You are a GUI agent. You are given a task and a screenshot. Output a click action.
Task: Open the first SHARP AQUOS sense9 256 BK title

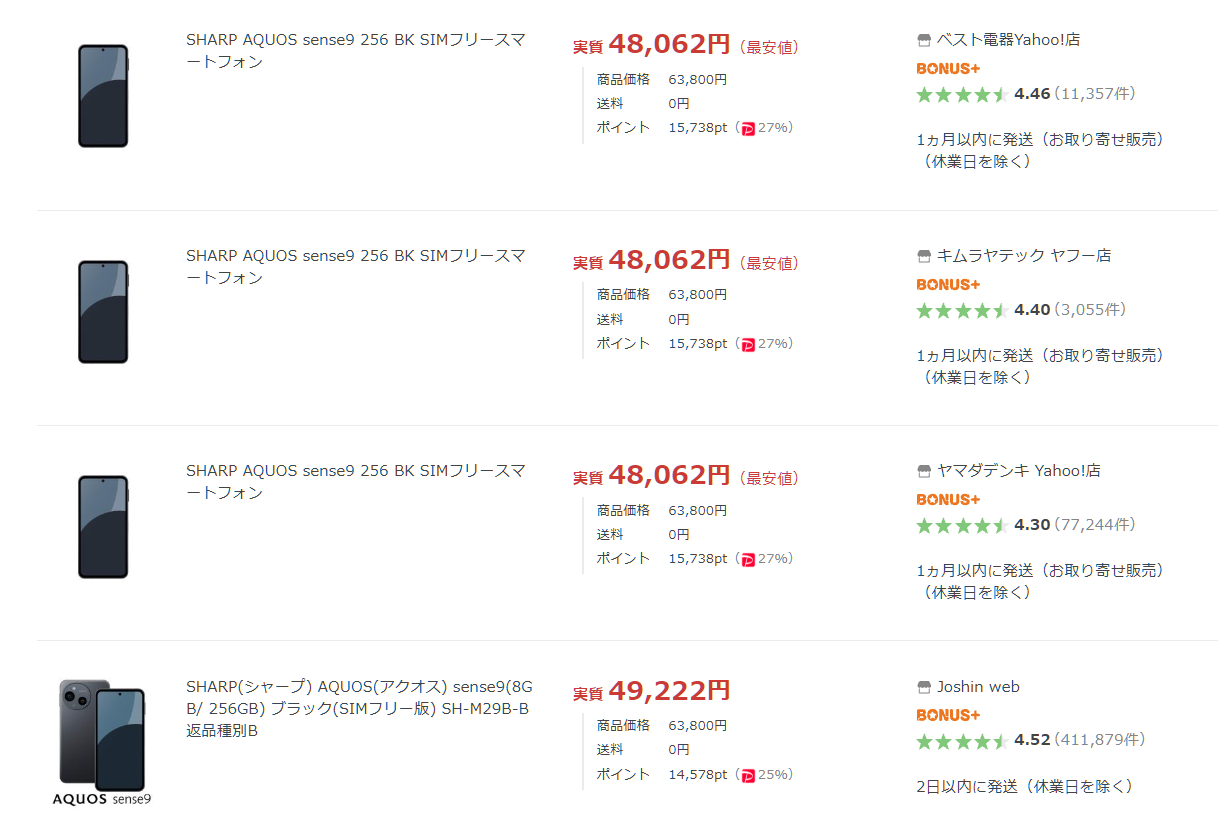click(x=356, y=51)
